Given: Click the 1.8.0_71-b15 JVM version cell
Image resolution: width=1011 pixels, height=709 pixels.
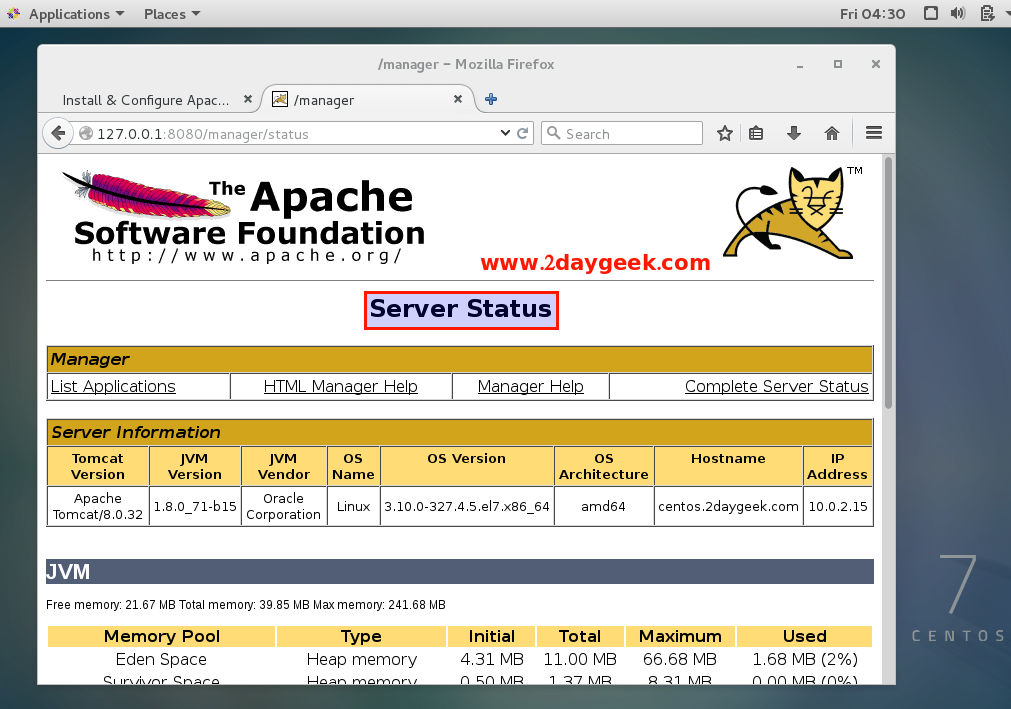Looking at the screenshot, I should (195, 507).
